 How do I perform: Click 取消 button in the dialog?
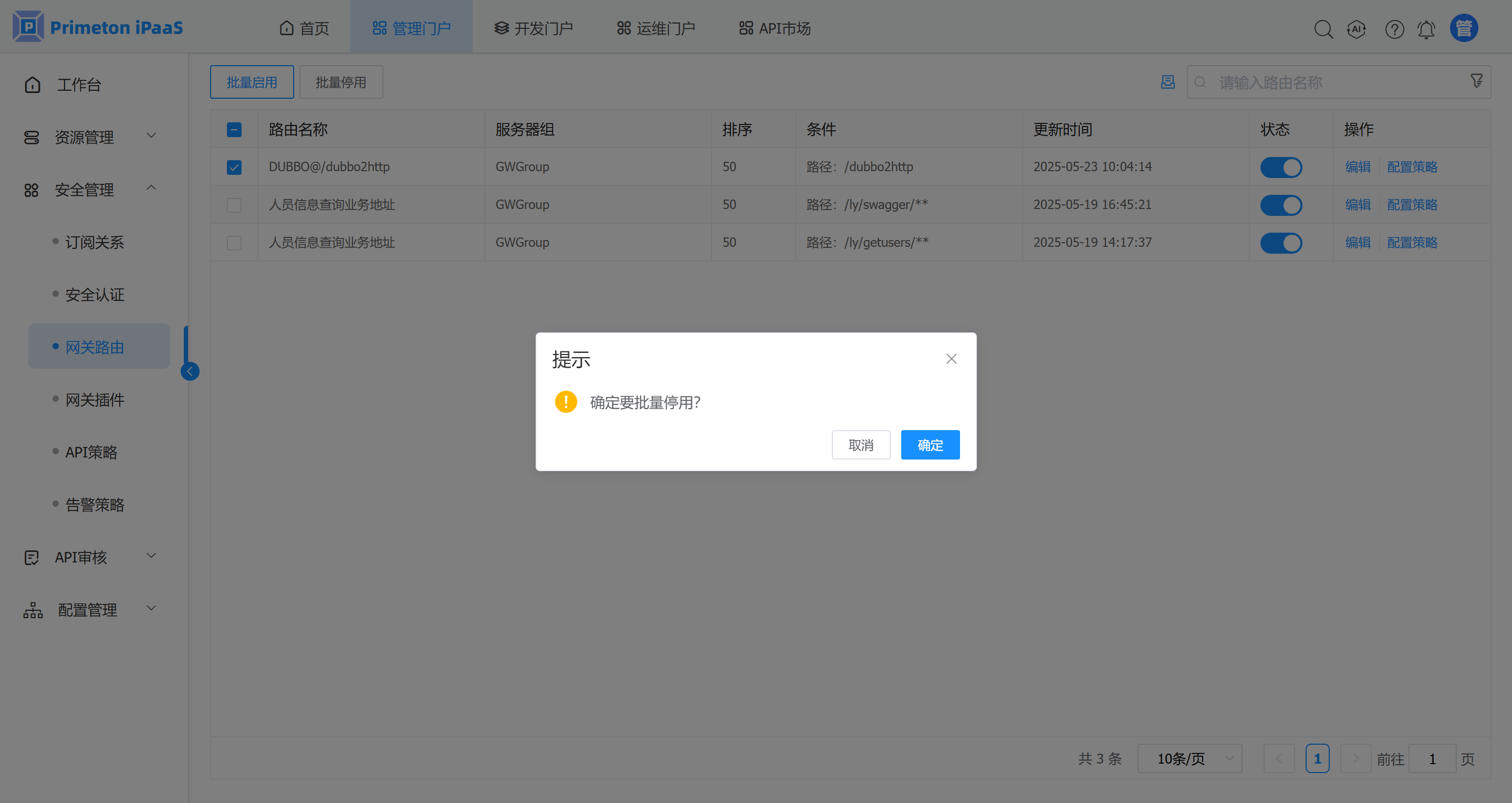coord(860,445)
